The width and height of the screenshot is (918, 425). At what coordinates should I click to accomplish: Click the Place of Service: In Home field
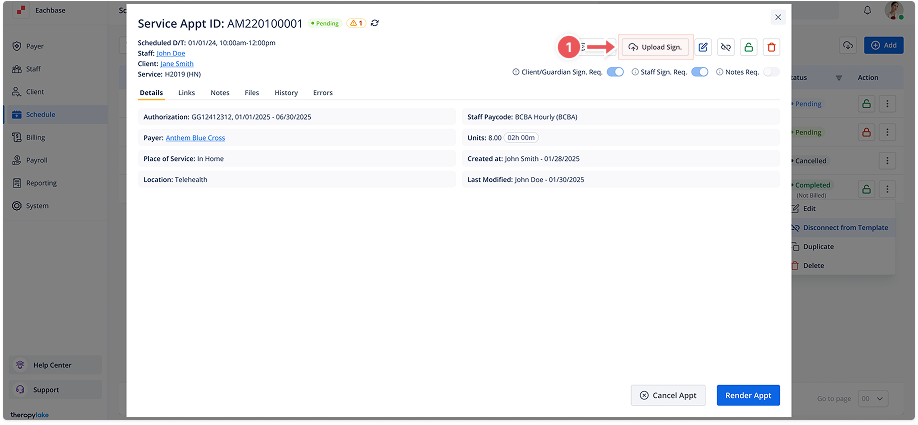click(x=296, y=159)
